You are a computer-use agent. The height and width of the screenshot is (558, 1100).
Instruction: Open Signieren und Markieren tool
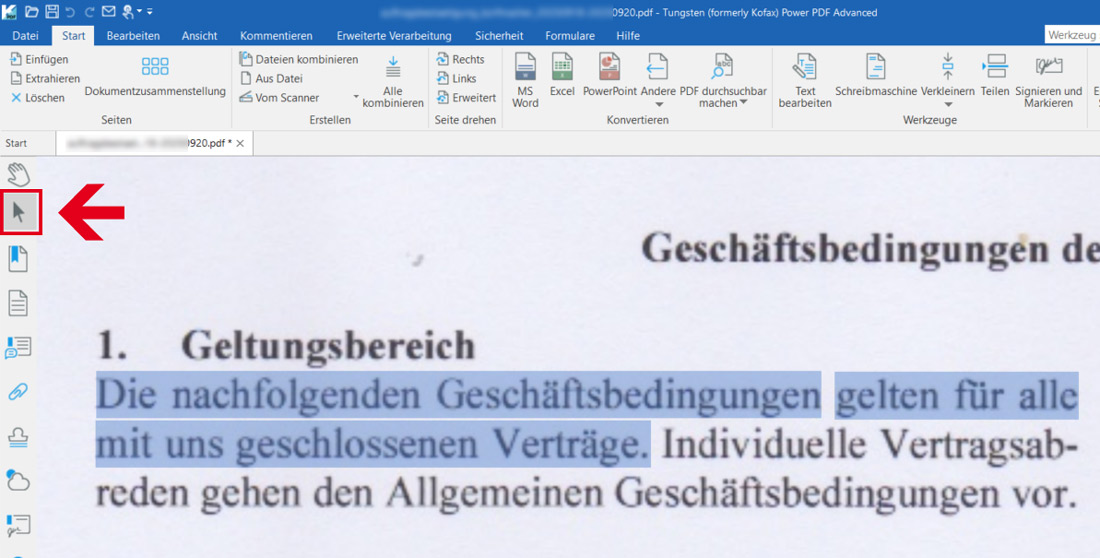1048,80
